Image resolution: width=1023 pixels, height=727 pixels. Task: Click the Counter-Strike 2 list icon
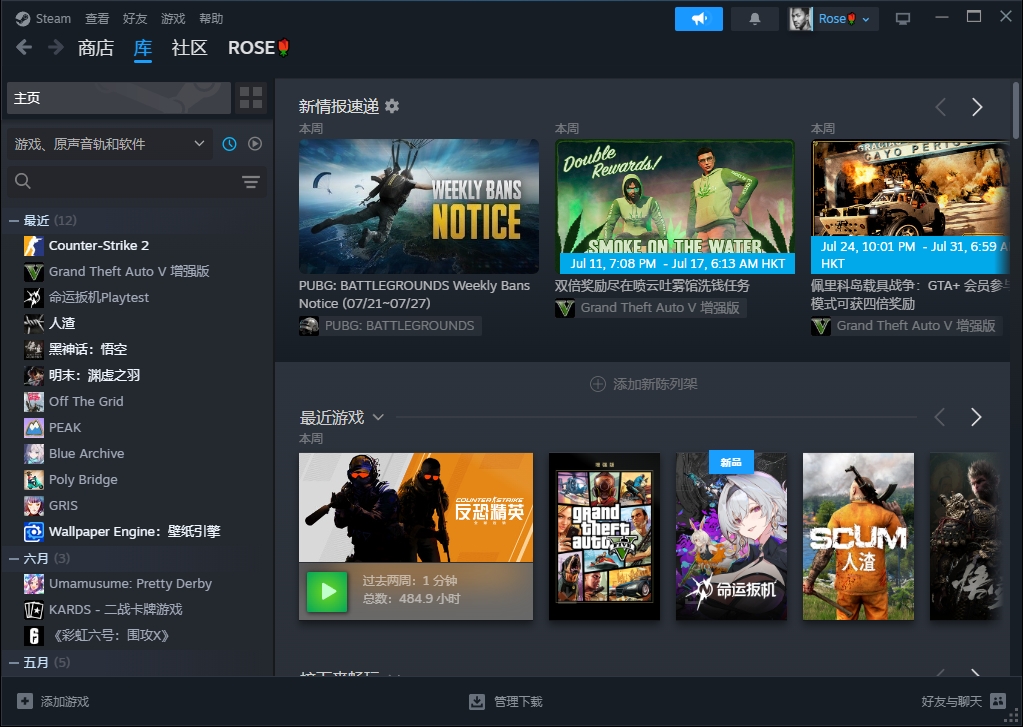(34, 245)
